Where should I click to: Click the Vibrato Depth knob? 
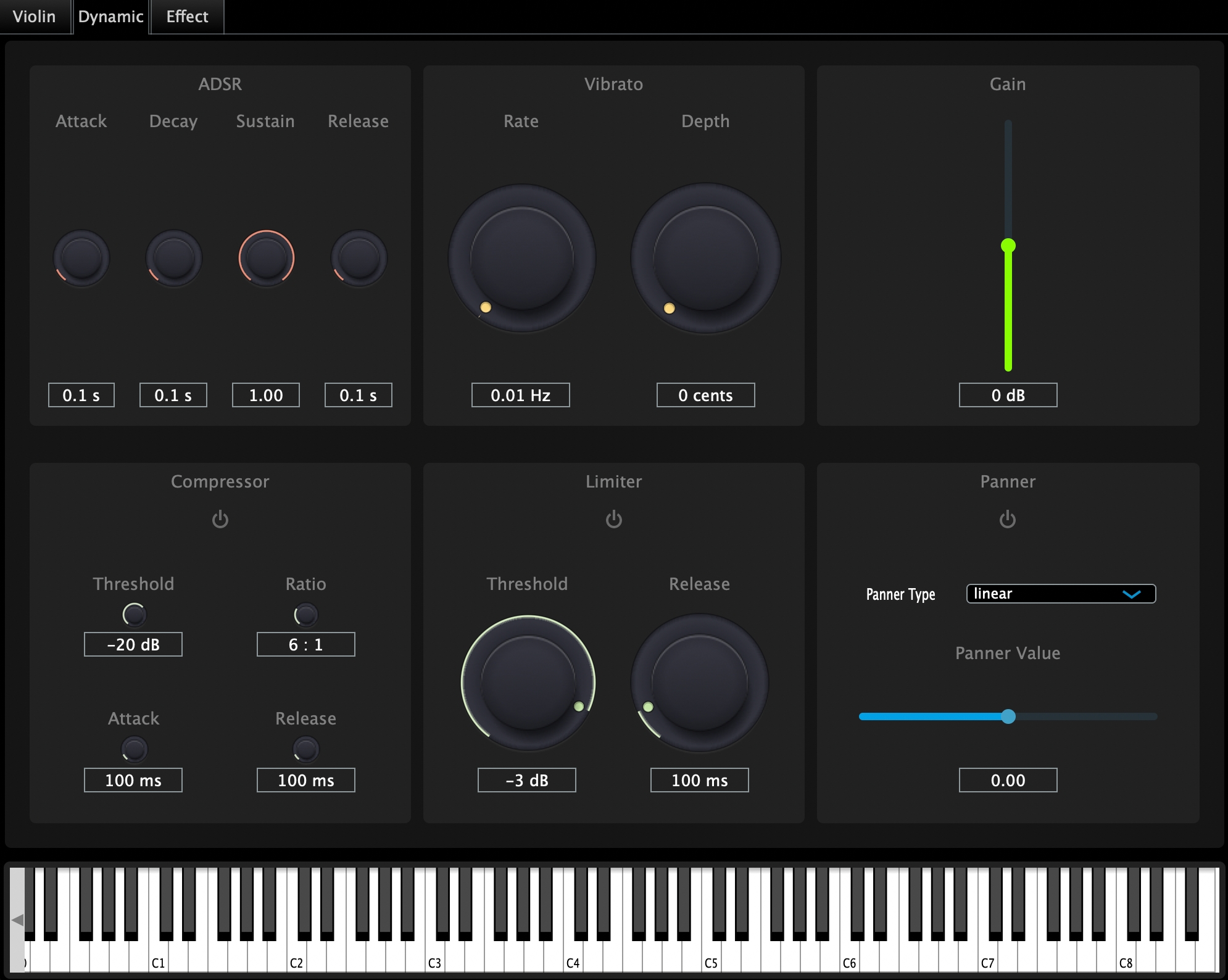point(705,258)
